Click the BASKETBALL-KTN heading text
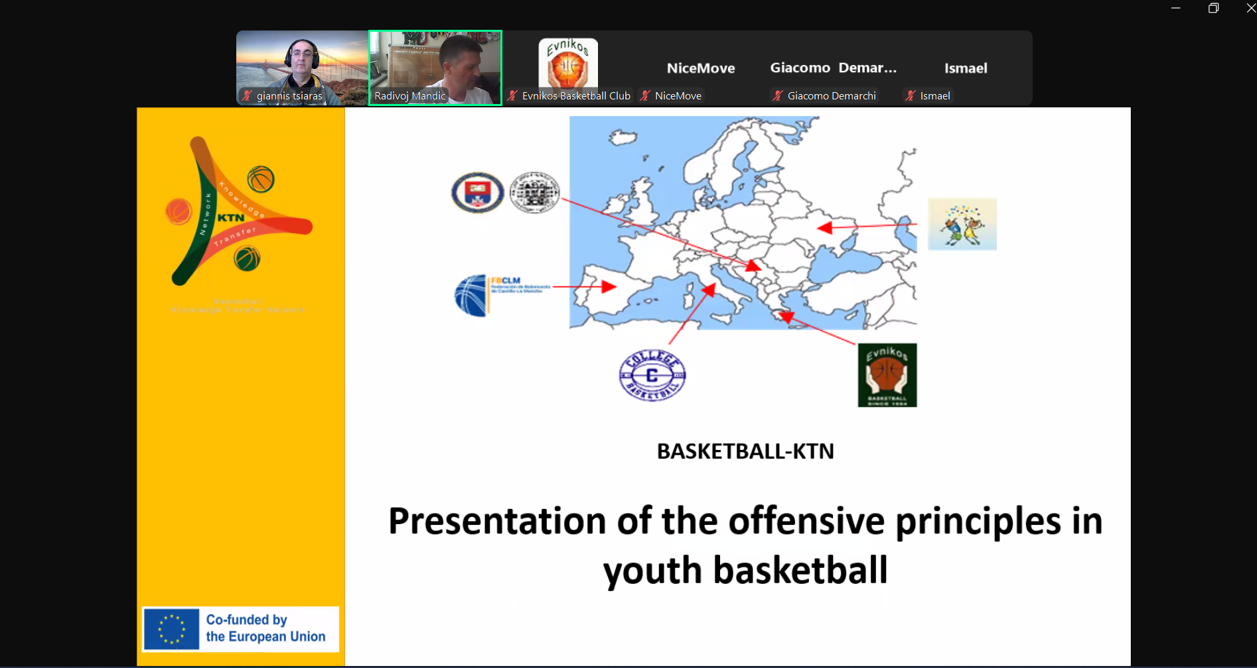 tap(745, 451)
